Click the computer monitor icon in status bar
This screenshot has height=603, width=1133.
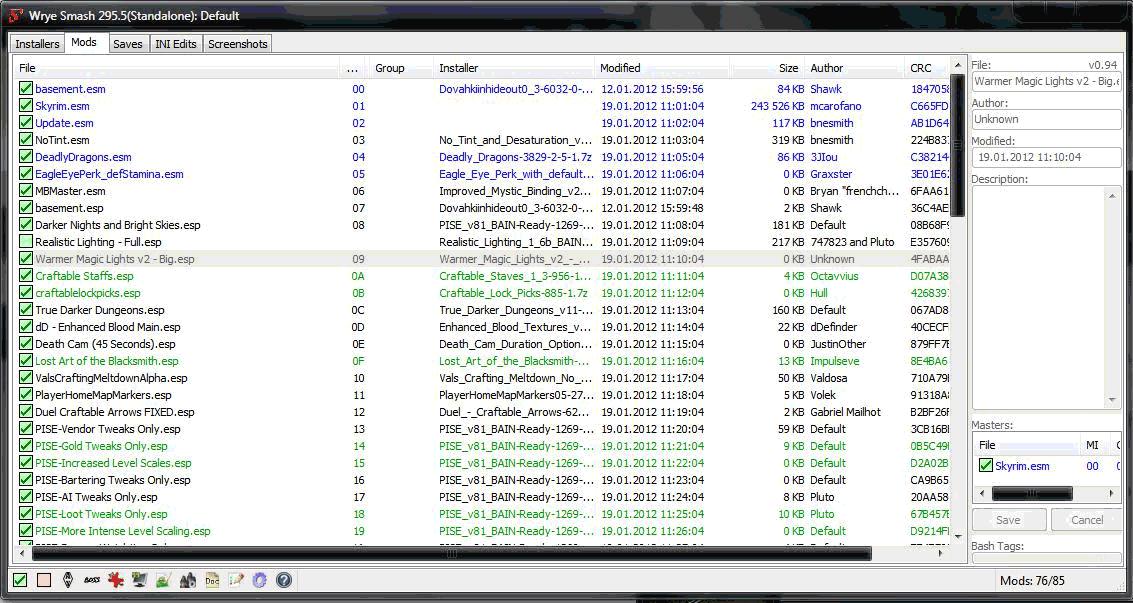click(140, 580)
